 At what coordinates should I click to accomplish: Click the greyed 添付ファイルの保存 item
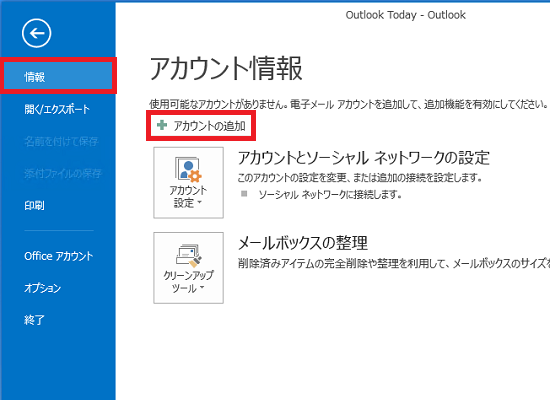63,173
